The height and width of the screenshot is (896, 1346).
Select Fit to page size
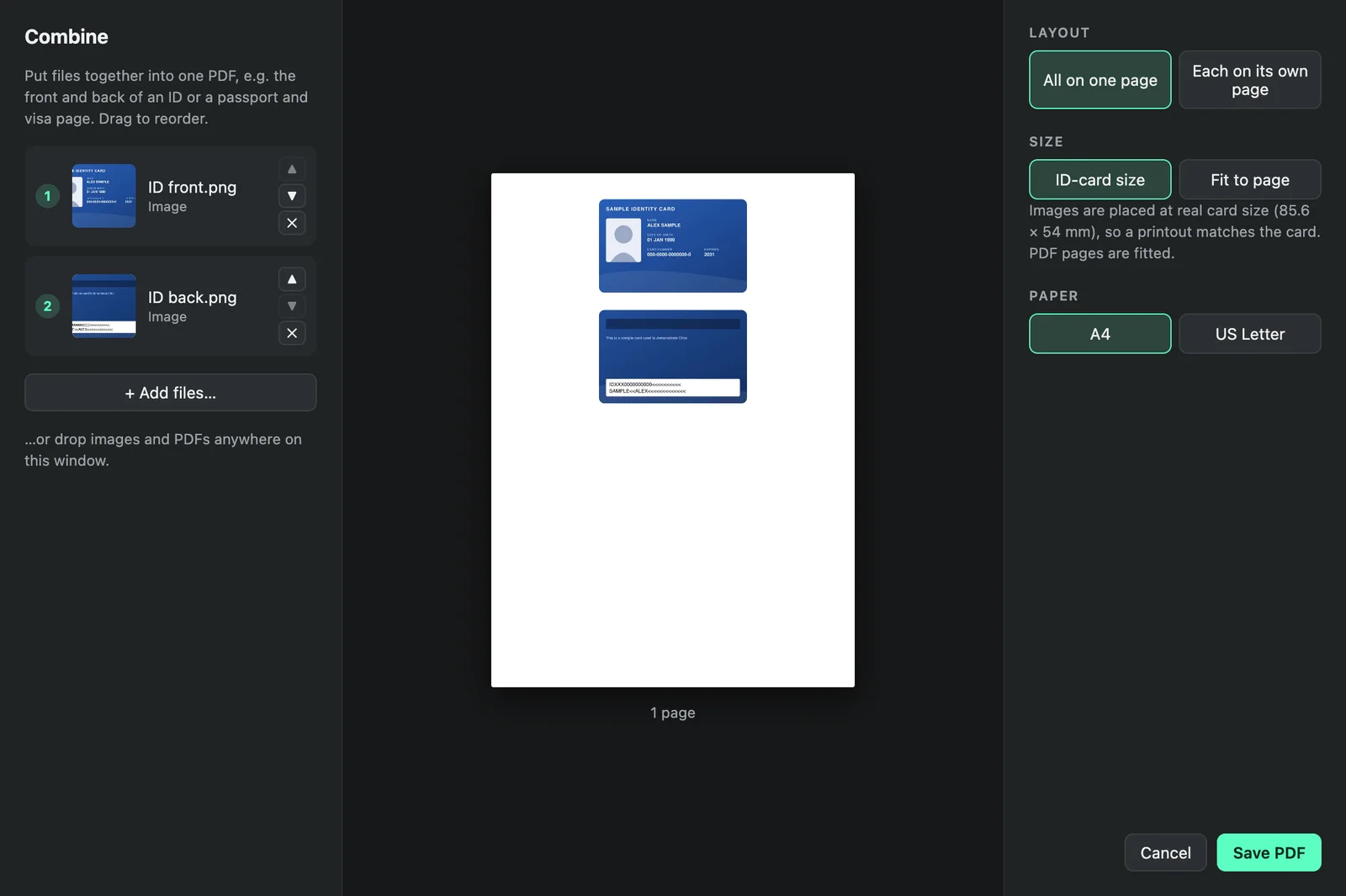click(x=1250, y=180)
